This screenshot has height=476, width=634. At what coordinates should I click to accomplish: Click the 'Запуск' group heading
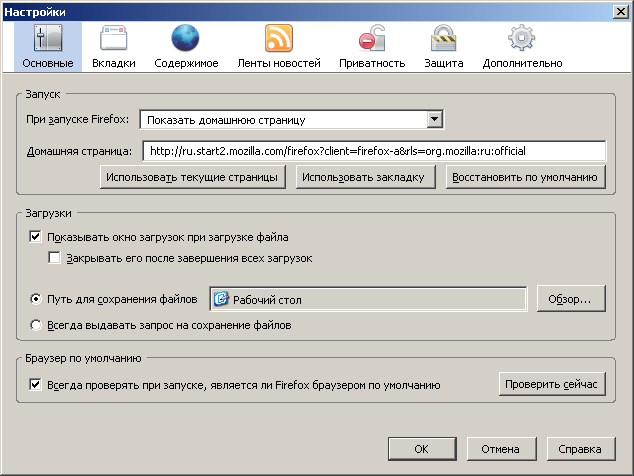tap(43, 94)
